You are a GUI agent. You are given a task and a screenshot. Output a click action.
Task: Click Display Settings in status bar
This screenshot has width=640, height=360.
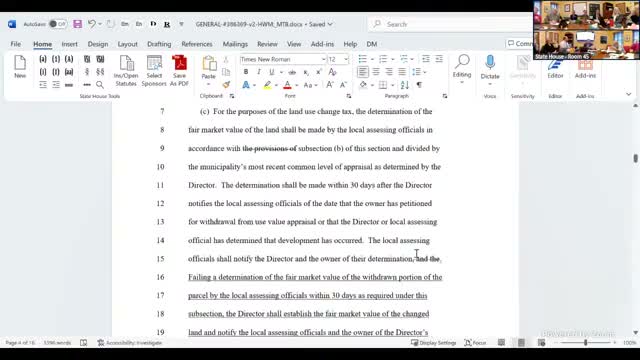[x=433, y=343]
